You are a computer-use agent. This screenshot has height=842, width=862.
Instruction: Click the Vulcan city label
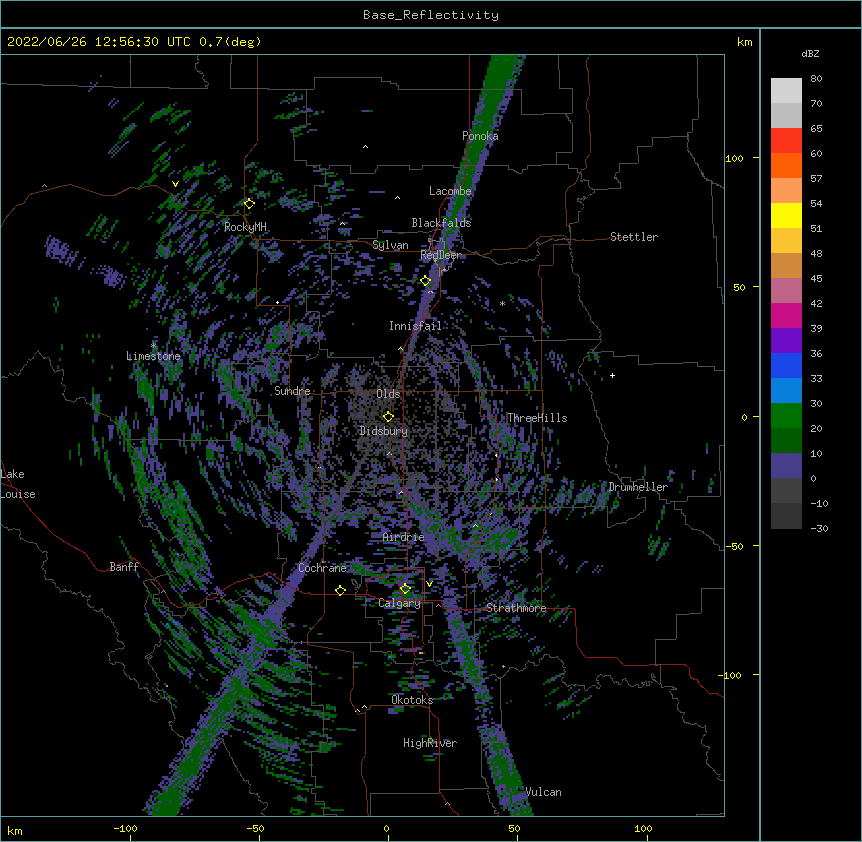click(543, 792)
